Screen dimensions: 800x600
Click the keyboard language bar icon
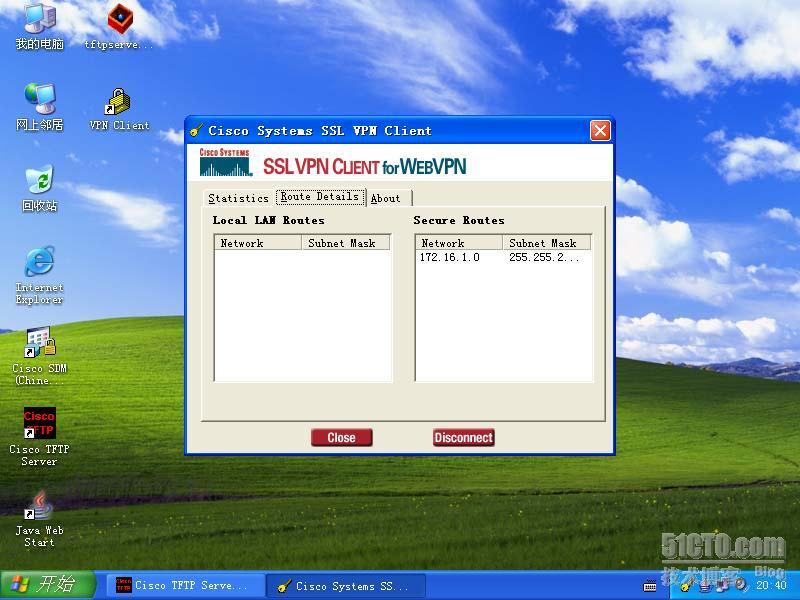650,586
